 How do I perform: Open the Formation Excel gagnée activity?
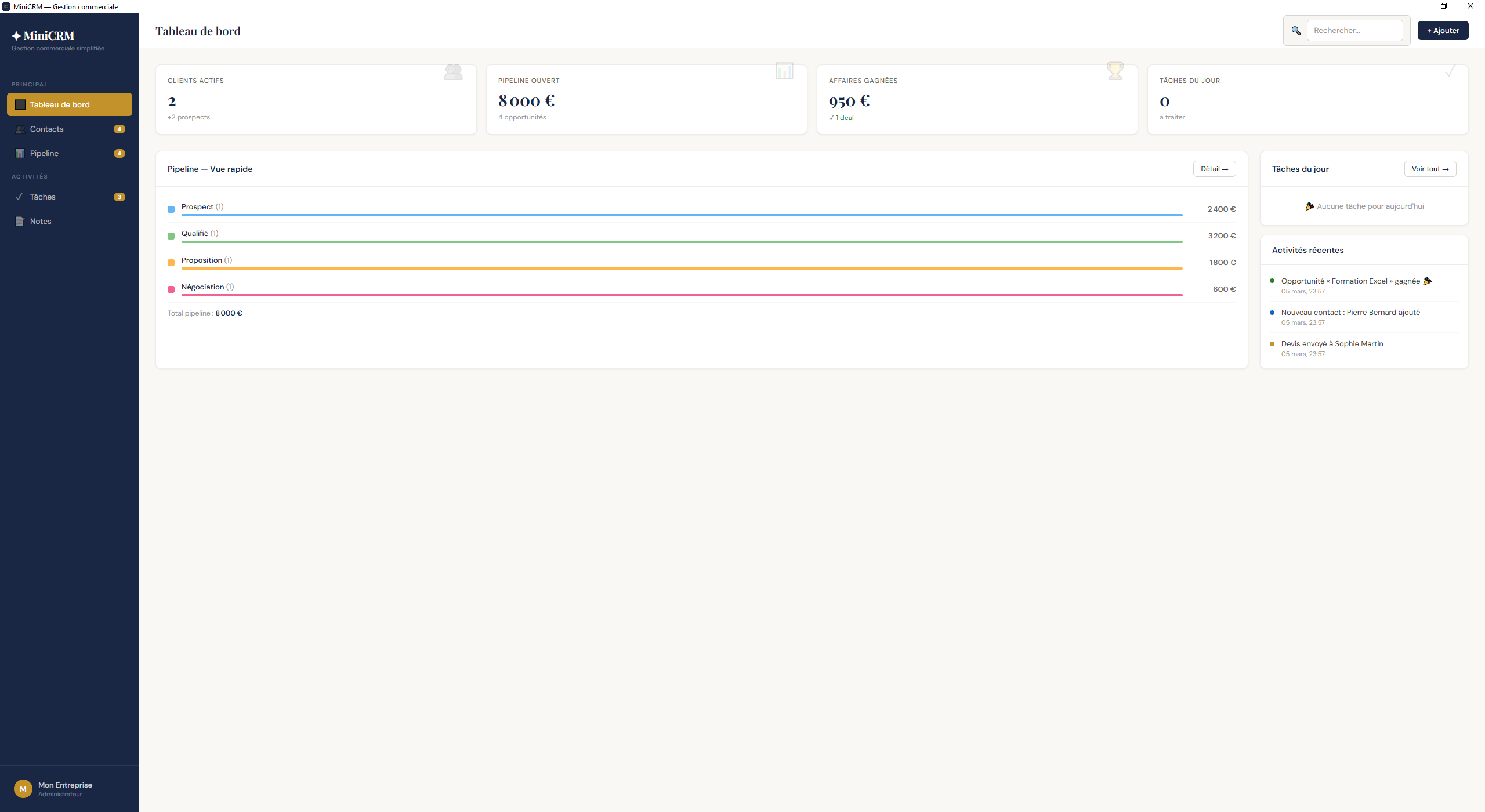tap(1350, 281)
